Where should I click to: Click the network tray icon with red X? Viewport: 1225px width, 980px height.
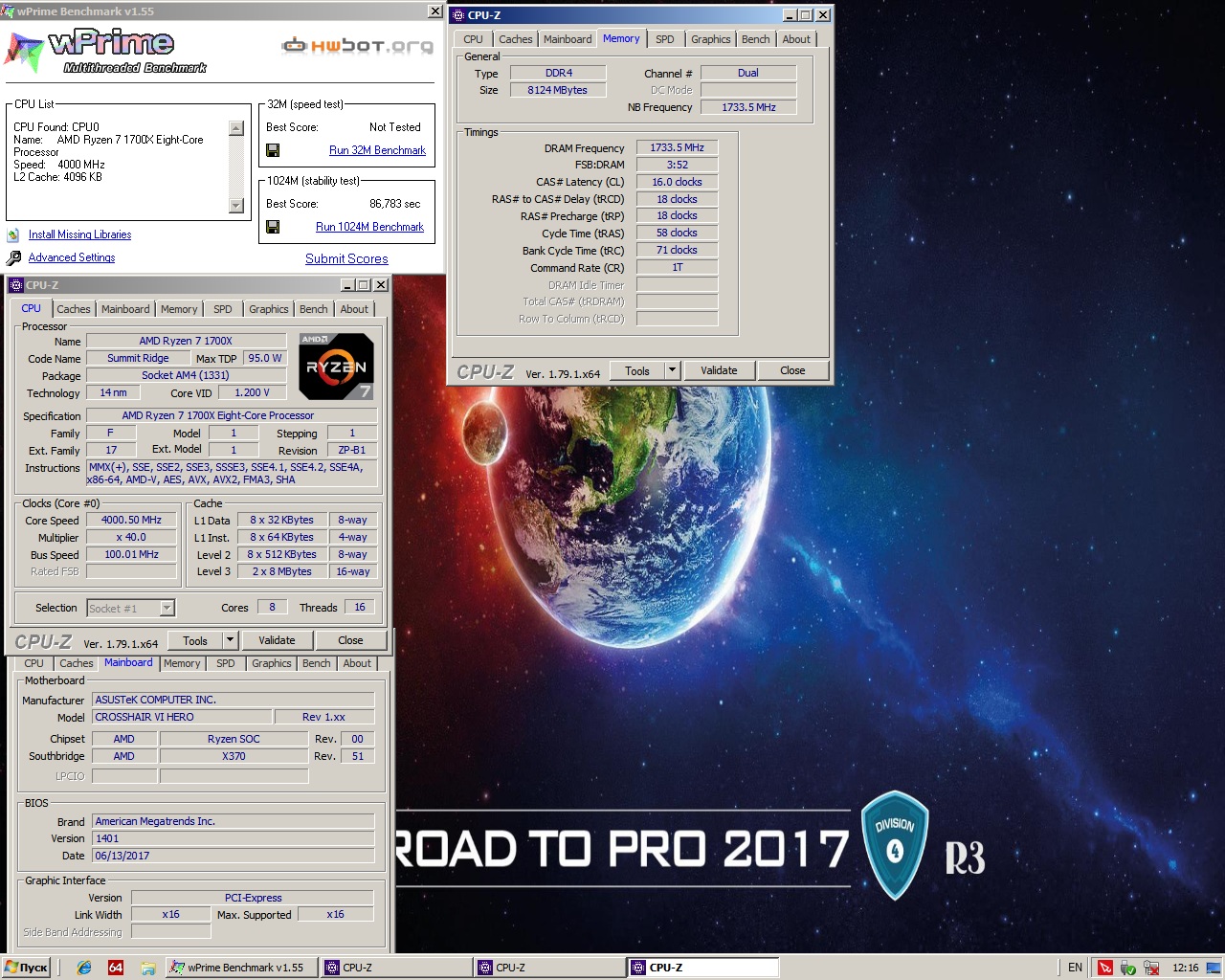1151,968
